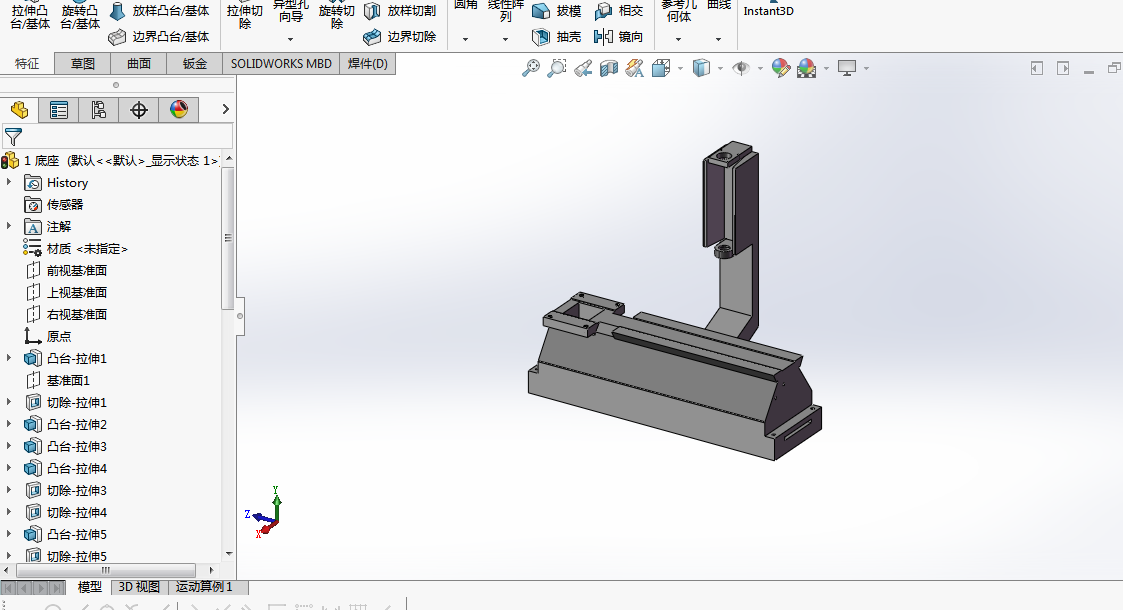Click the Previous View icon
The image size is (1123, 610).
tap(583, 68)
